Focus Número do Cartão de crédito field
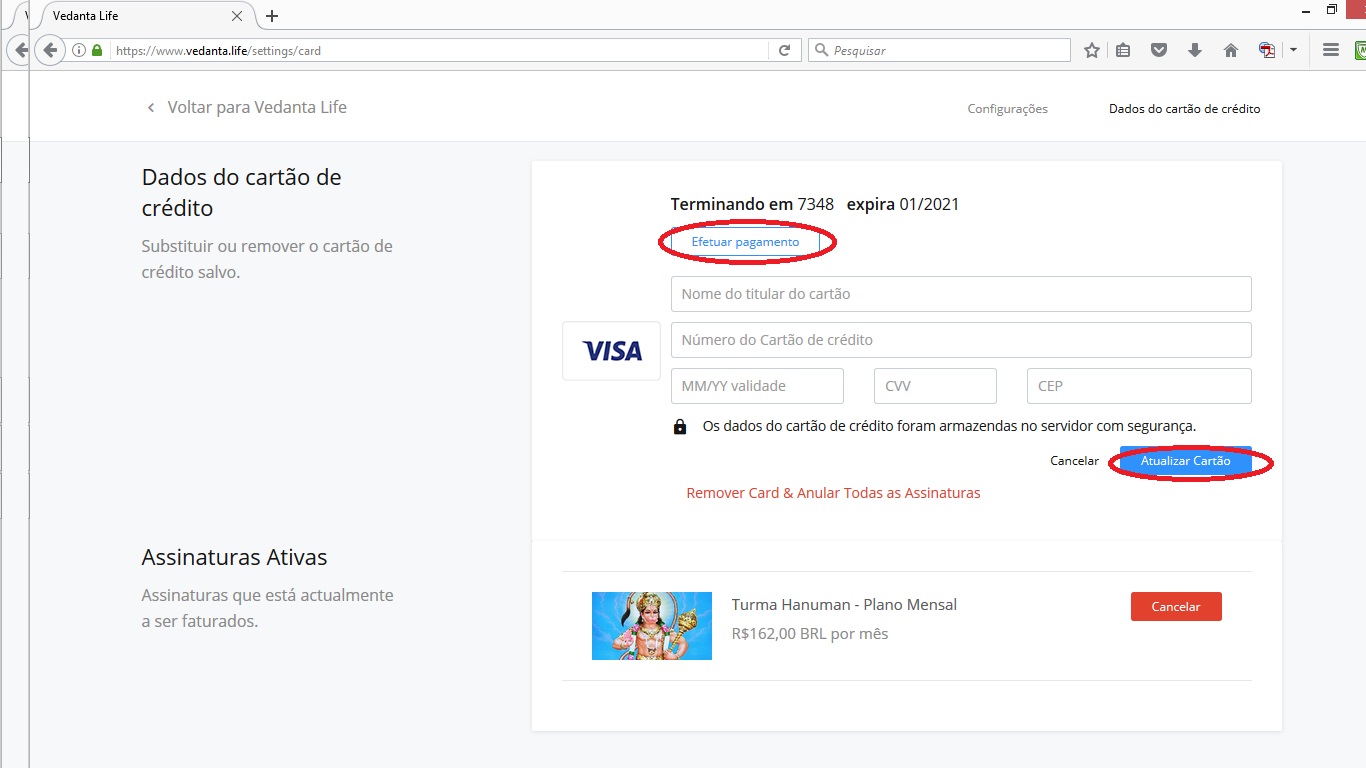Viewport: 1366px width, 768px height. [x=961, y=340]
